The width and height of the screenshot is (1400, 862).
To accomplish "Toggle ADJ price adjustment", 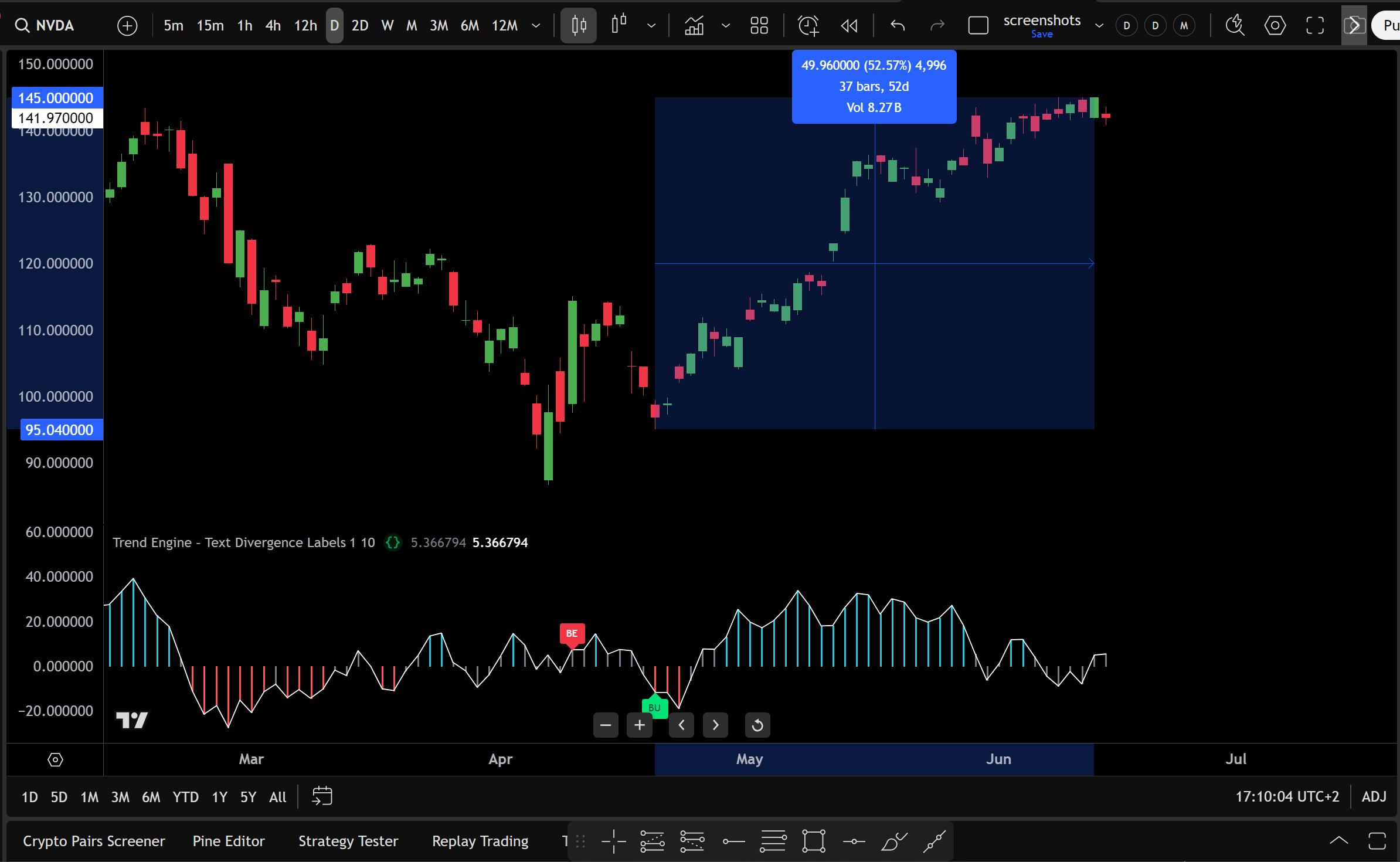I will point(1374,796).
